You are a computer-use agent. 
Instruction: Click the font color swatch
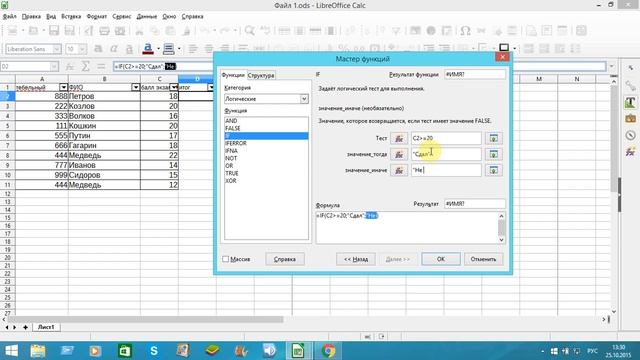pos(148,49)
